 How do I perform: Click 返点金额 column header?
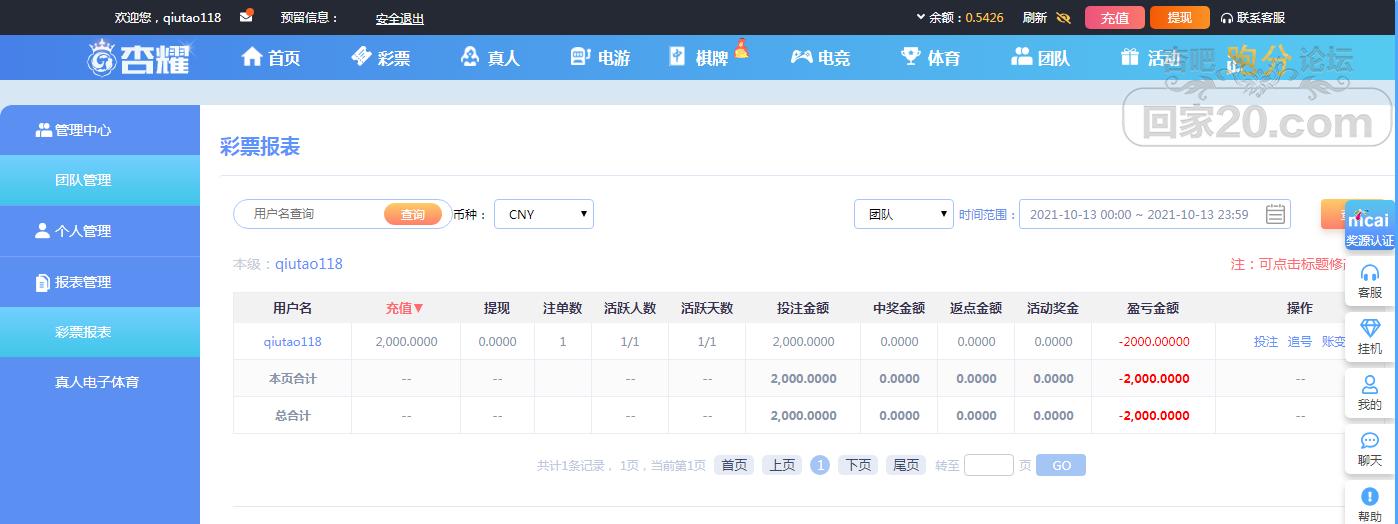(976, 308)
